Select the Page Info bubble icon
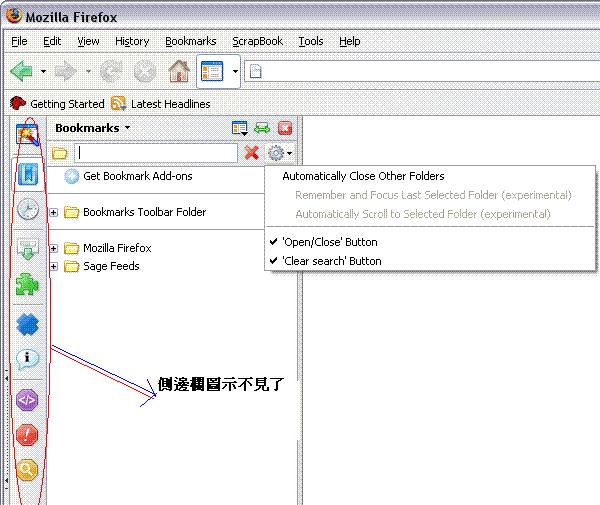 [28, 358]
